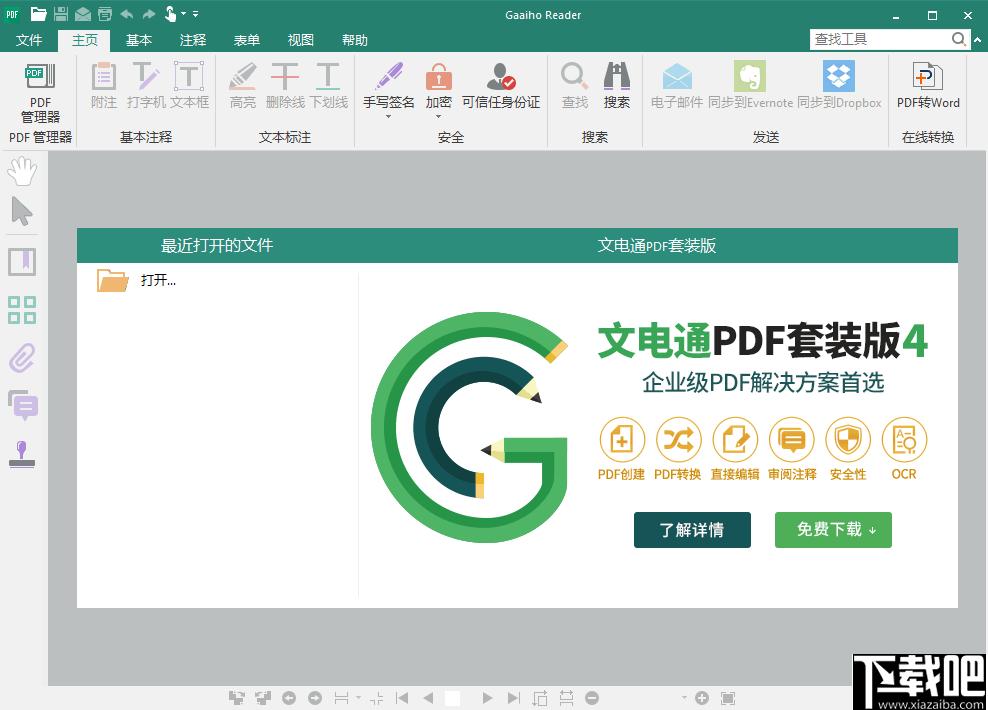
Task: Expand the 加密 dropdown arrow
Action: pos(439,117)
